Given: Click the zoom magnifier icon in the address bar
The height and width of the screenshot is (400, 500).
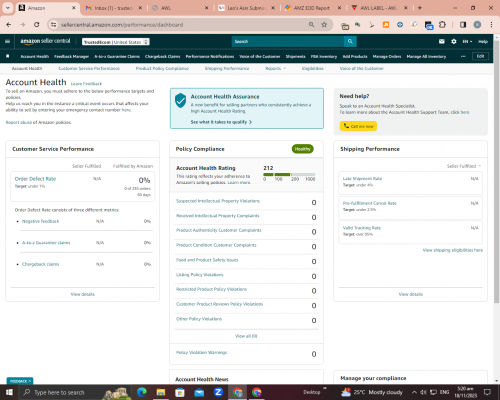Looking at the screenshot, I should tap(311, 25).
